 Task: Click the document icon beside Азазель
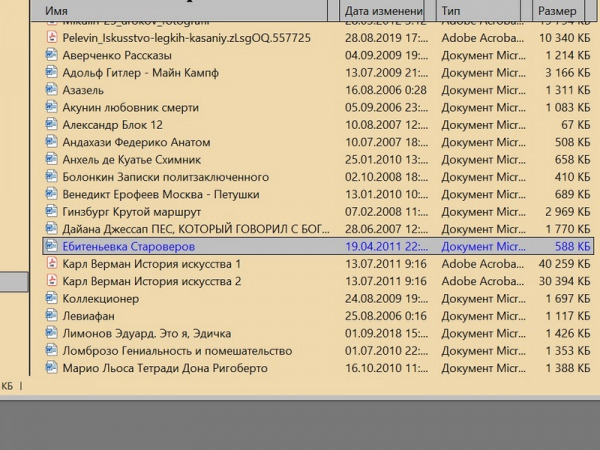[51, 90]
